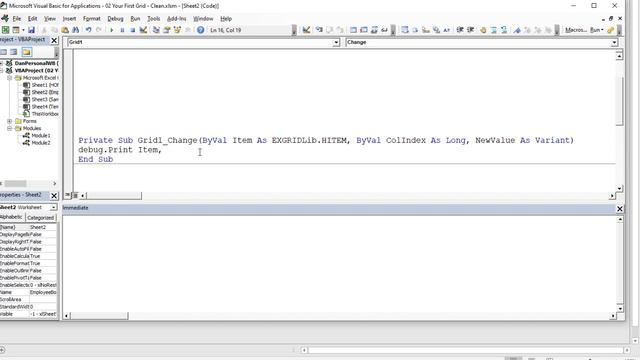Screen dimensions: 640x360
Task: Open the Edit menu
Action: pyautogui.click(x=32, y=18)
